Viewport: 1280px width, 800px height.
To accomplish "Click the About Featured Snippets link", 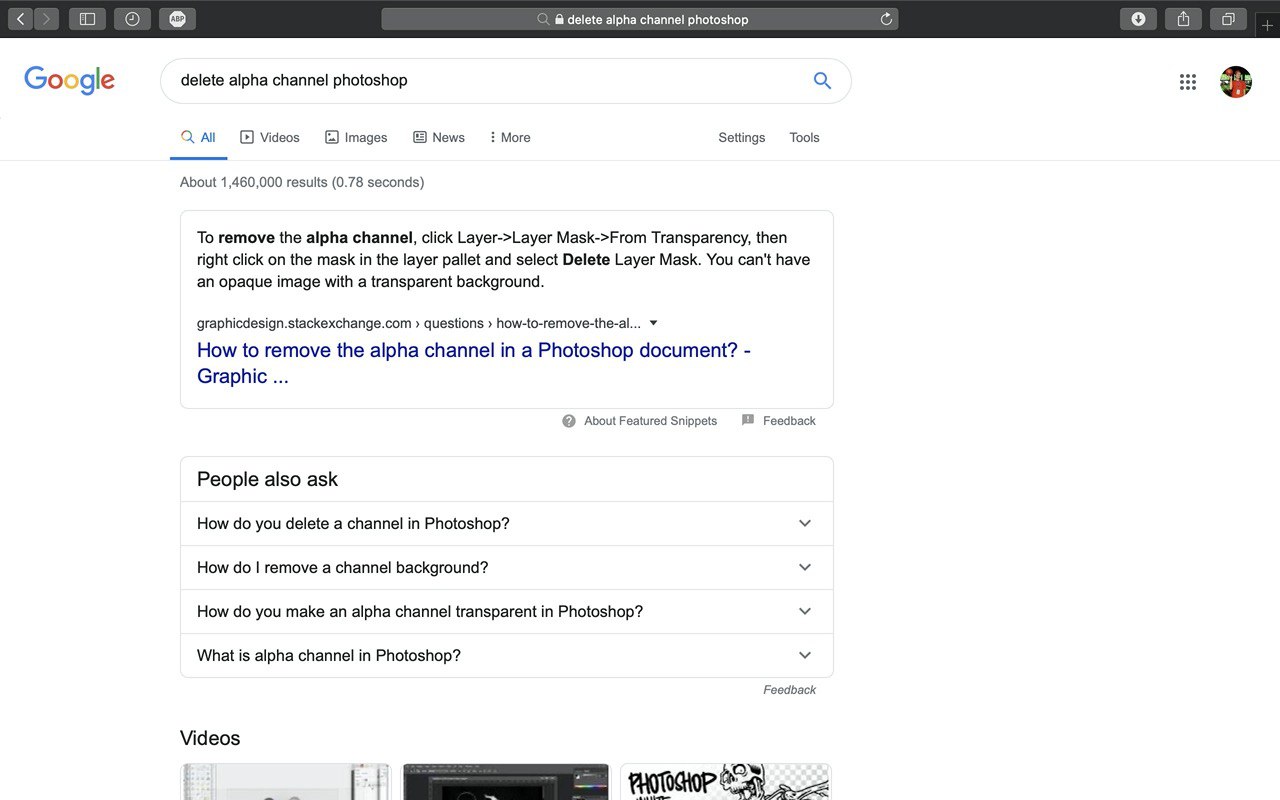I will coord(650,421).
